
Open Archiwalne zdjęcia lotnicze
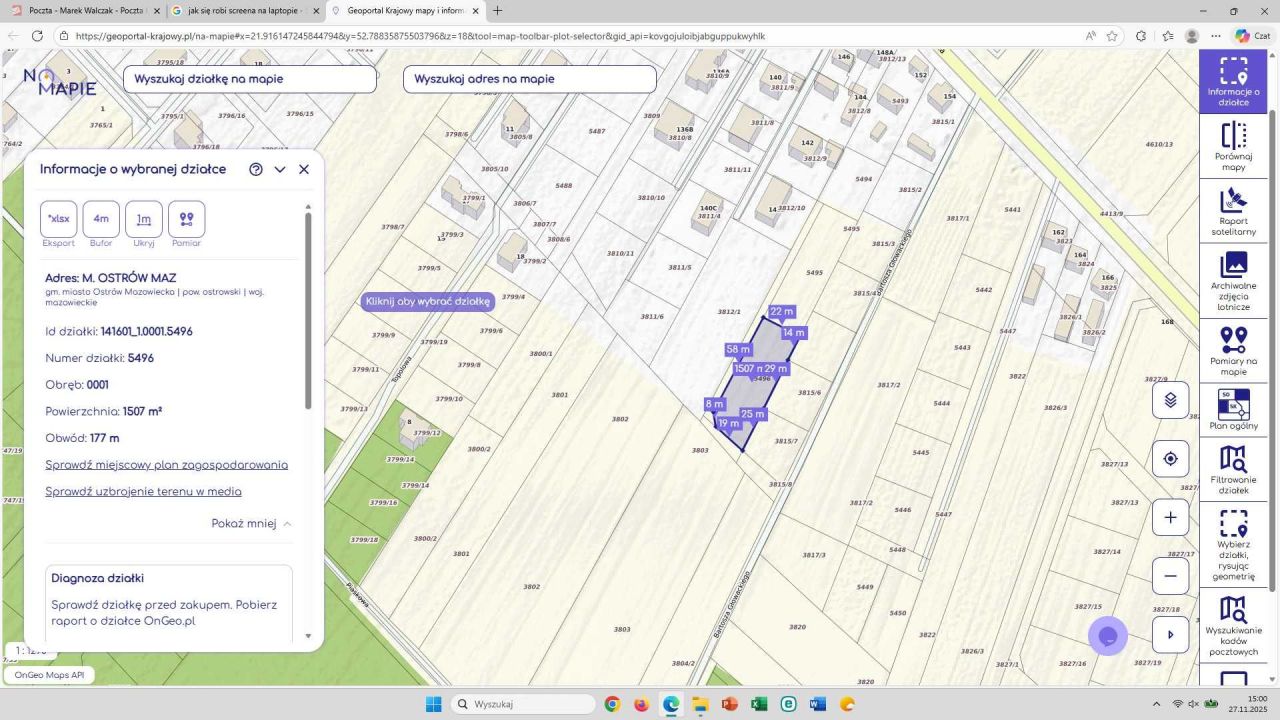click(x=1233, y=282)
